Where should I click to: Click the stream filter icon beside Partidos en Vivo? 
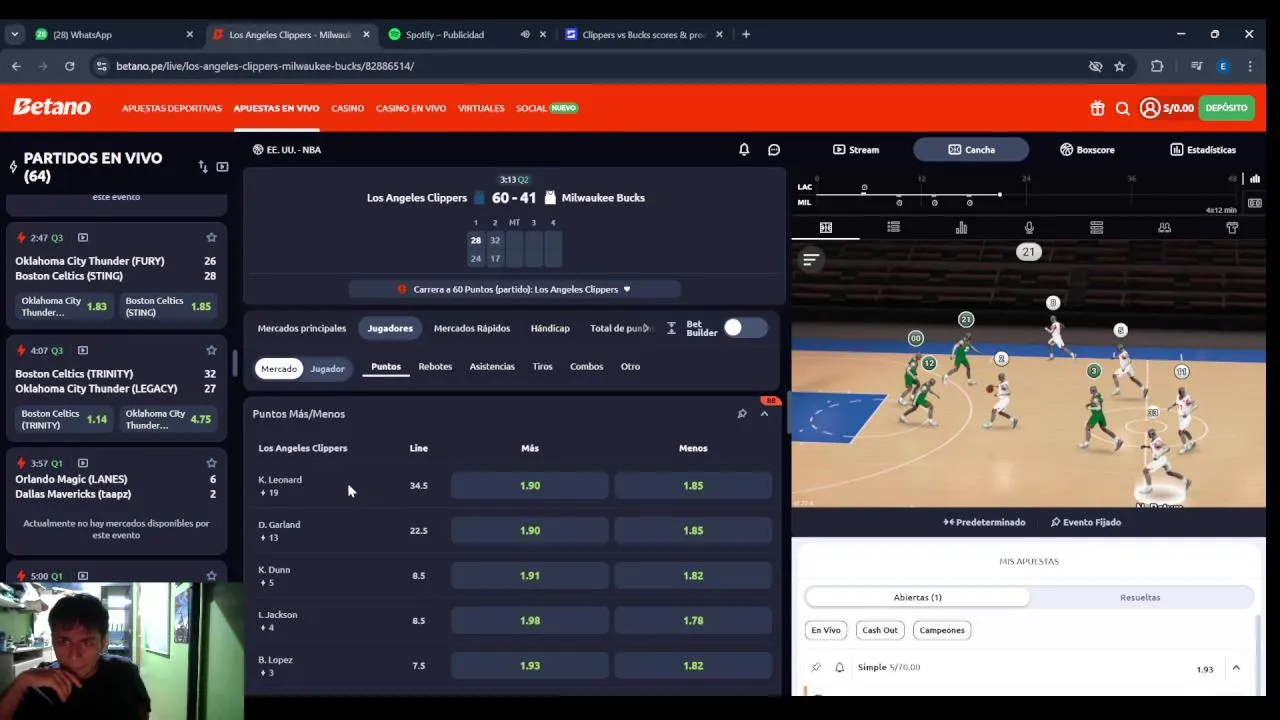[222, 167]
